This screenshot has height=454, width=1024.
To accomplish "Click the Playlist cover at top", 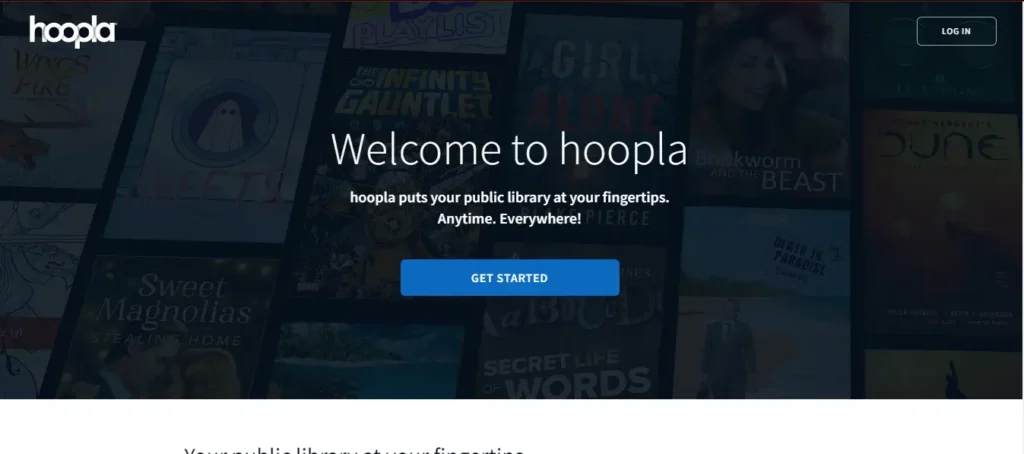I will 428,26.
